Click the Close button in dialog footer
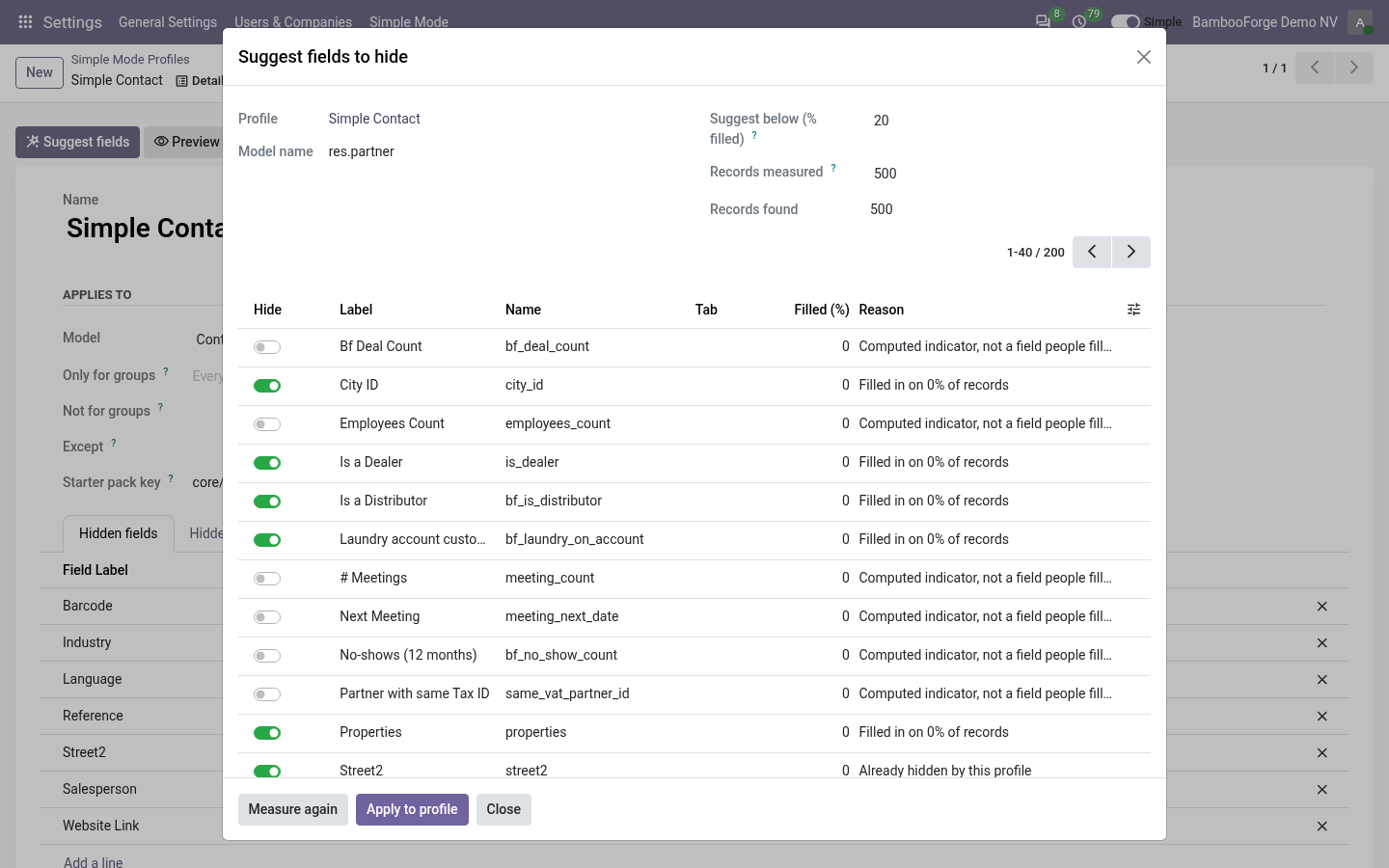The width and height of the screenshot is (1389, 868). click(x=504, y=809)
